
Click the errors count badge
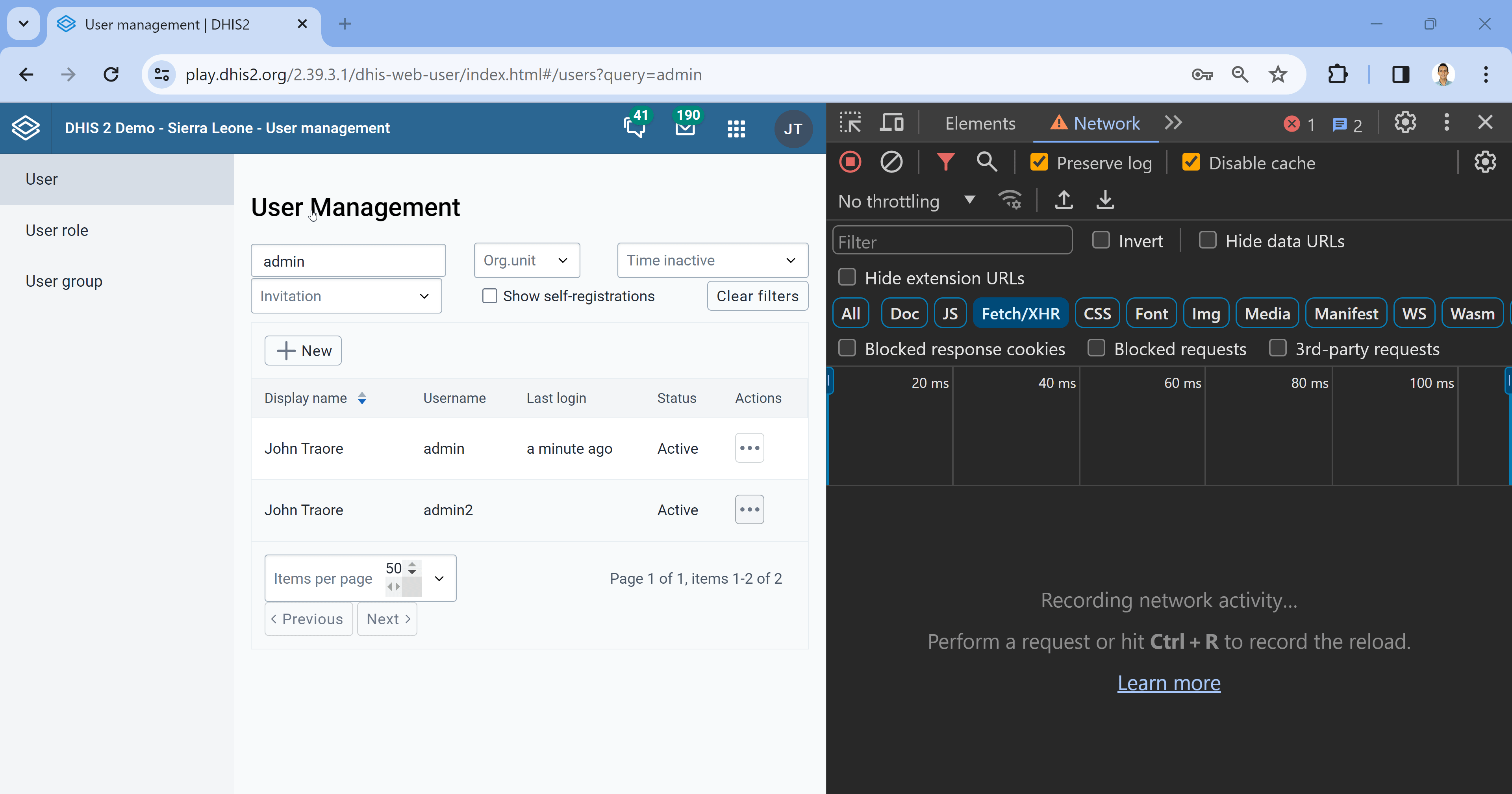click(1299, 124)
